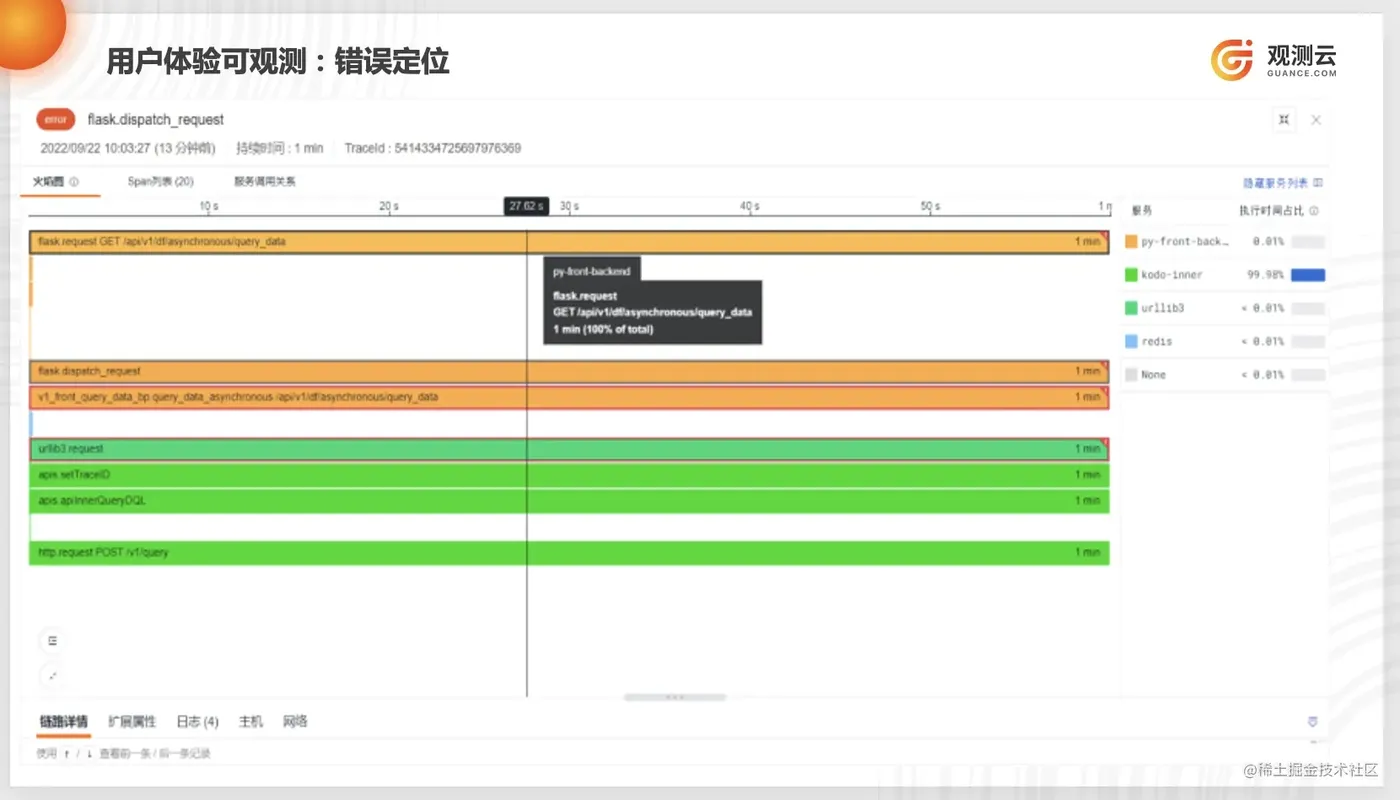The height and width of the screenshot is (800, 1400).
Task: Click the 10 s tick on the timeline
Action: click(209, 206)
